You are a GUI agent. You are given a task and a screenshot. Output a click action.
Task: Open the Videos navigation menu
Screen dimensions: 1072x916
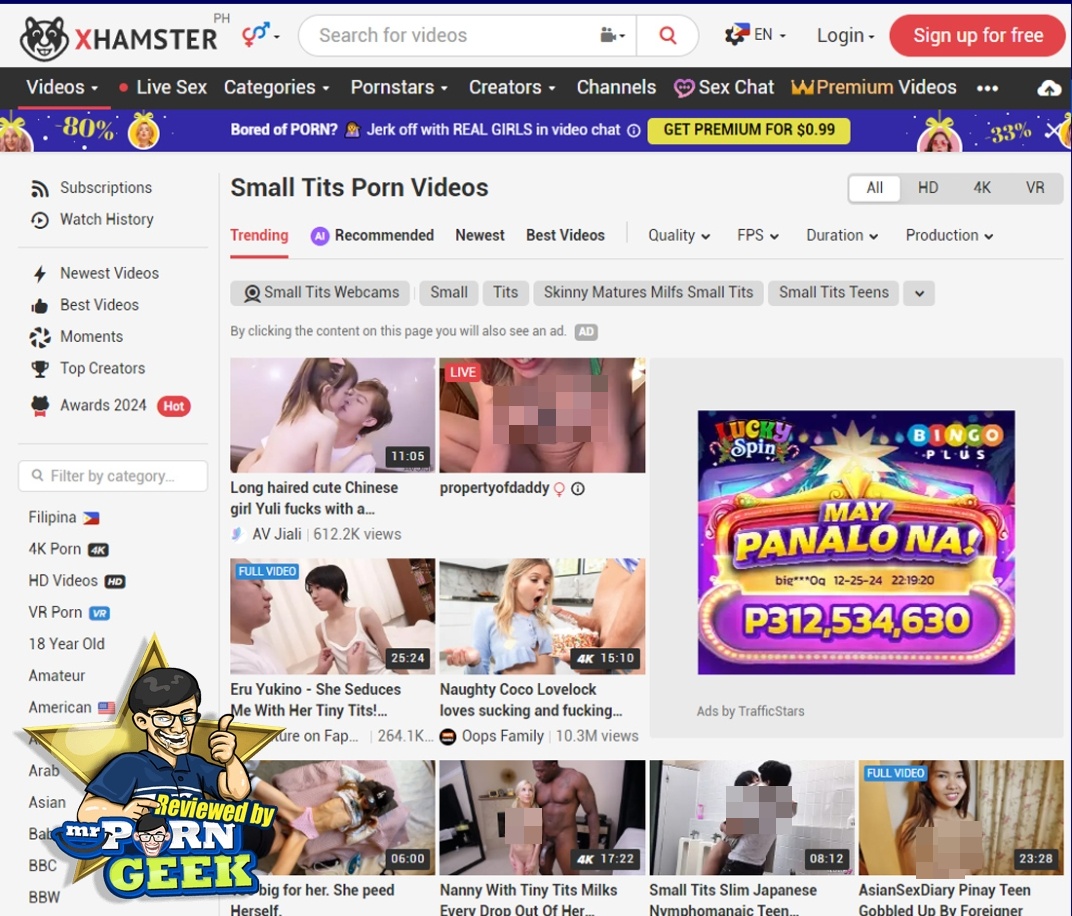tap(62, 87)
